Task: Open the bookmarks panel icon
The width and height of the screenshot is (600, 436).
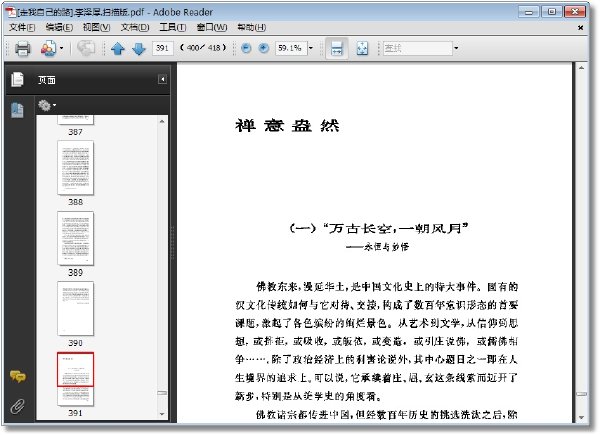Action: (x=17, y=110)
